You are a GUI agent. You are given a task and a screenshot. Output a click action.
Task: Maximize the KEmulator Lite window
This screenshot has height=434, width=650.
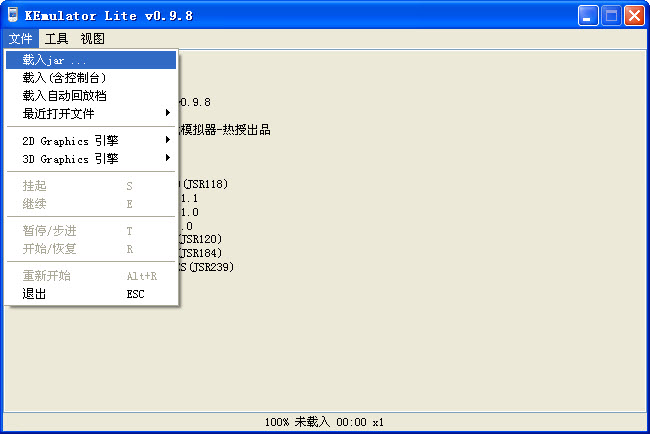pos(611,16)
